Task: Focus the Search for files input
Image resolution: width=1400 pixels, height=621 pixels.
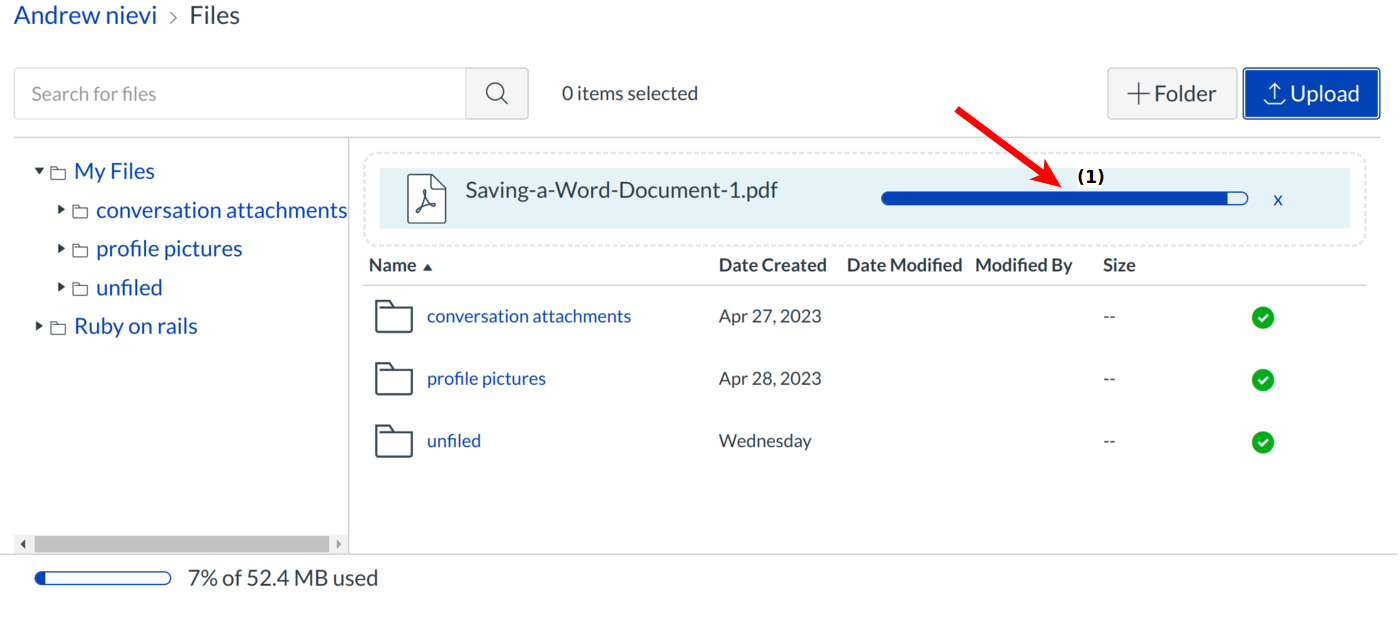Action: point(240,94)
